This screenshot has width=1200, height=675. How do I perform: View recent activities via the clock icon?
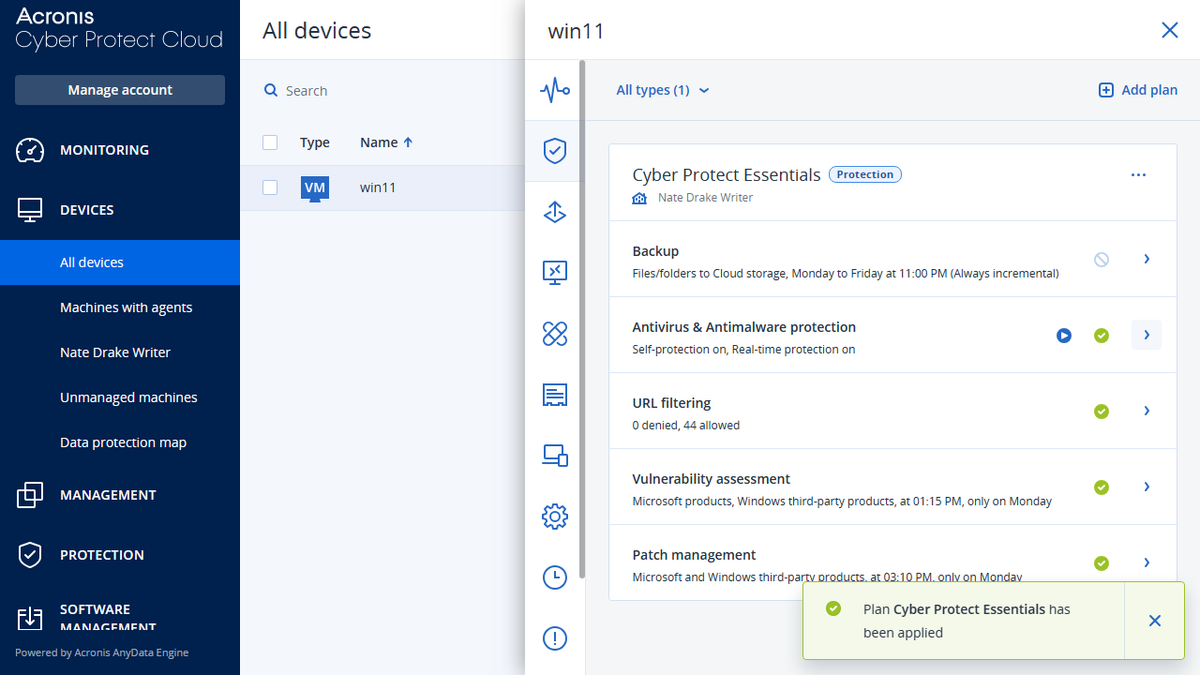[555, 577]
